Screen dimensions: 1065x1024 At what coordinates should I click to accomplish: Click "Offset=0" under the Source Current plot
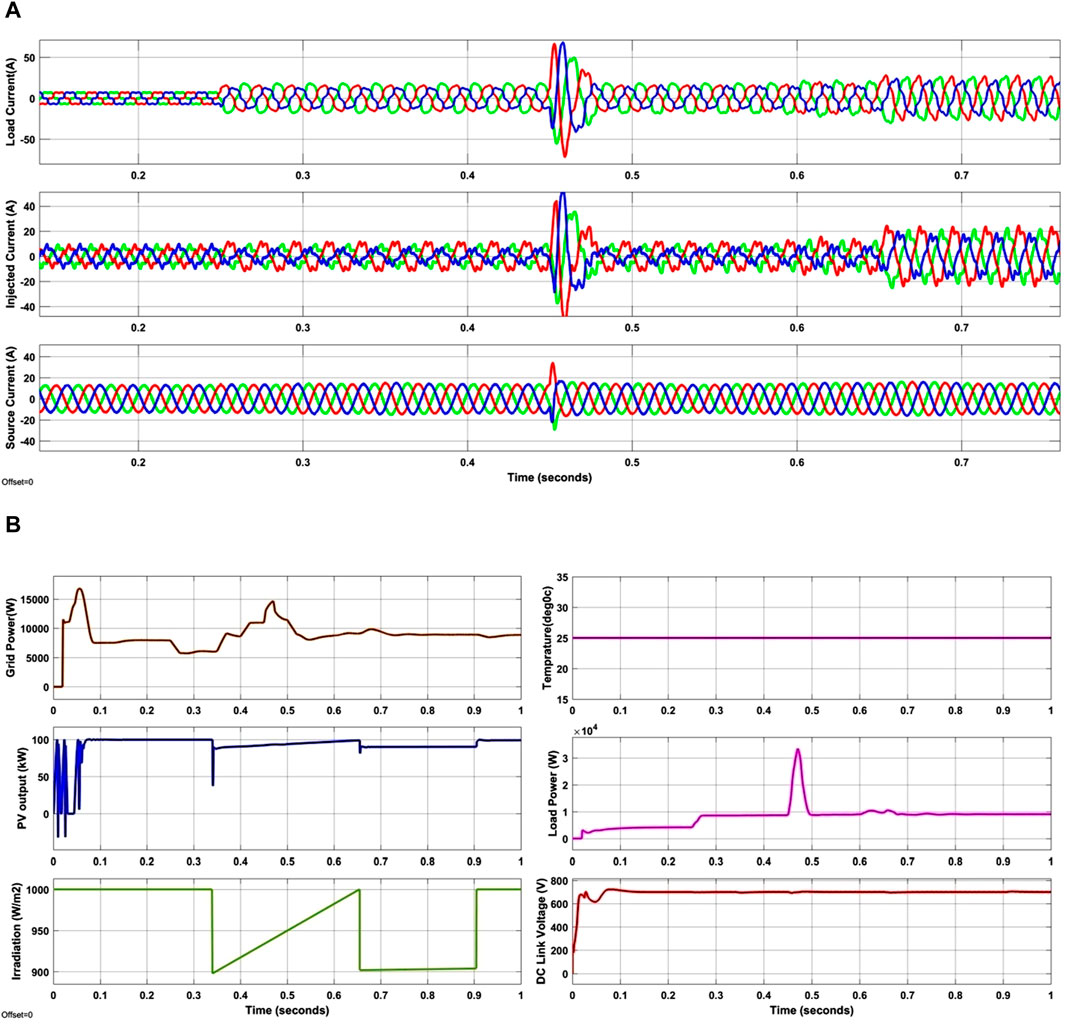click(17, 482)
